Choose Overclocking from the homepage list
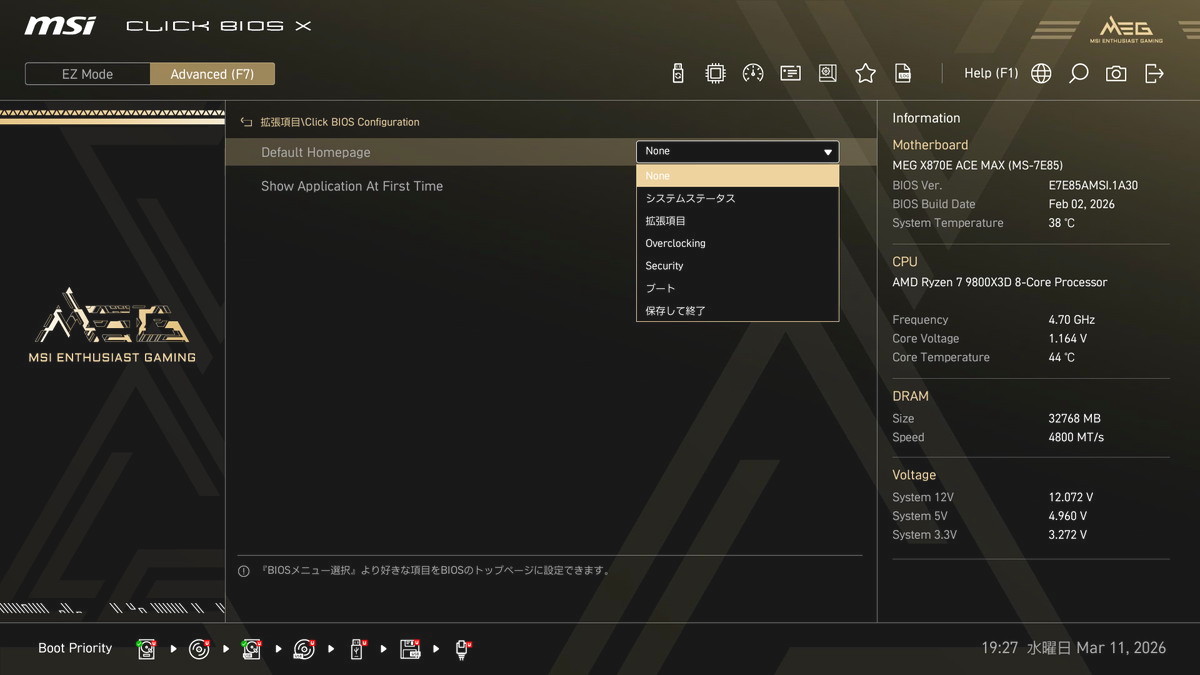1200x675 pixels. coord(675,243)
